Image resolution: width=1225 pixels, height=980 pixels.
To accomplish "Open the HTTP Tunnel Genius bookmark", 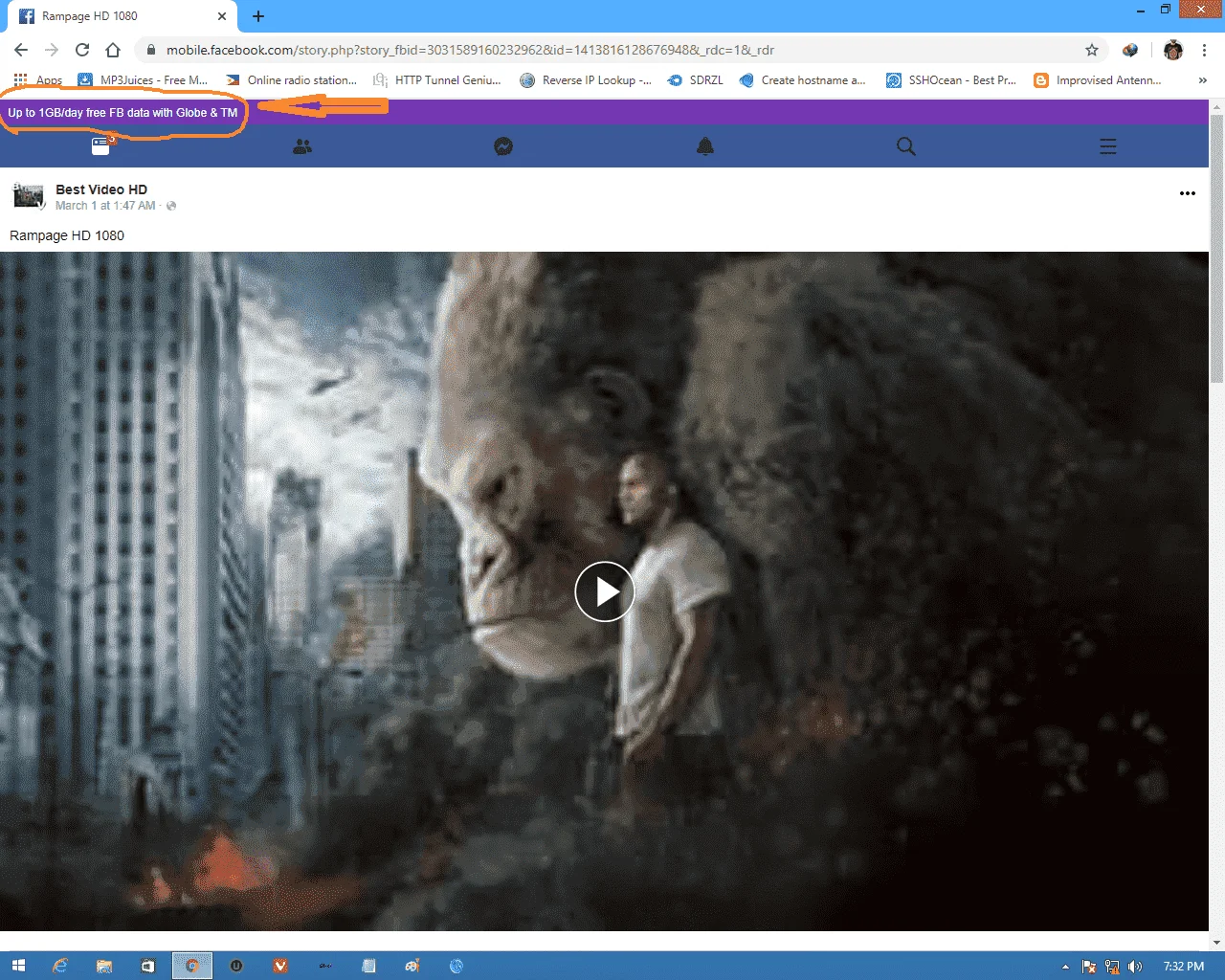I will pyautogui.click(x=437, y=80).
